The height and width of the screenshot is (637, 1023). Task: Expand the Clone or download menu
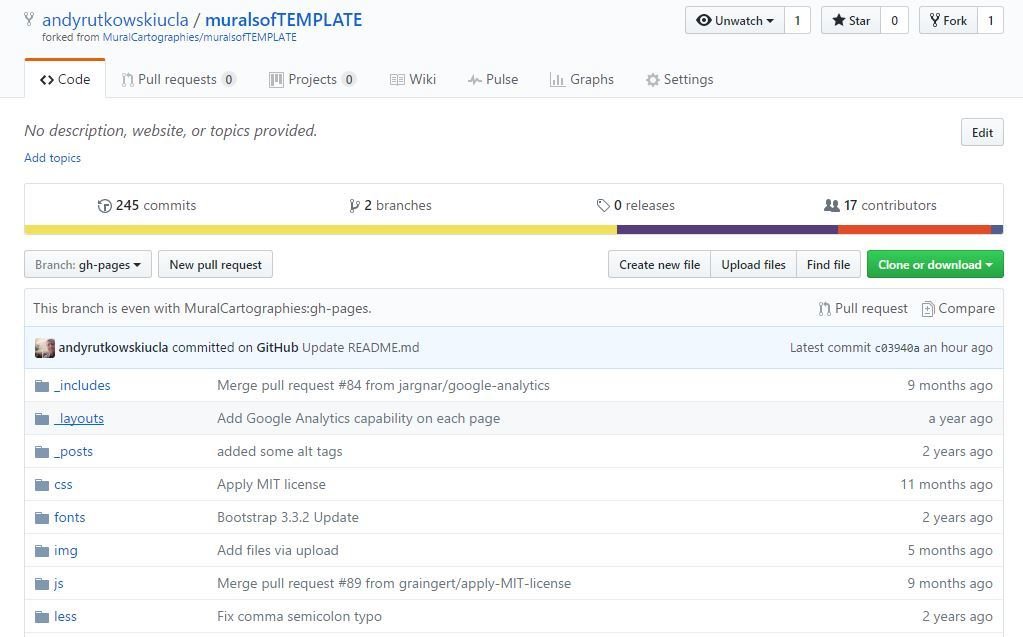click(x=935, y=264)
